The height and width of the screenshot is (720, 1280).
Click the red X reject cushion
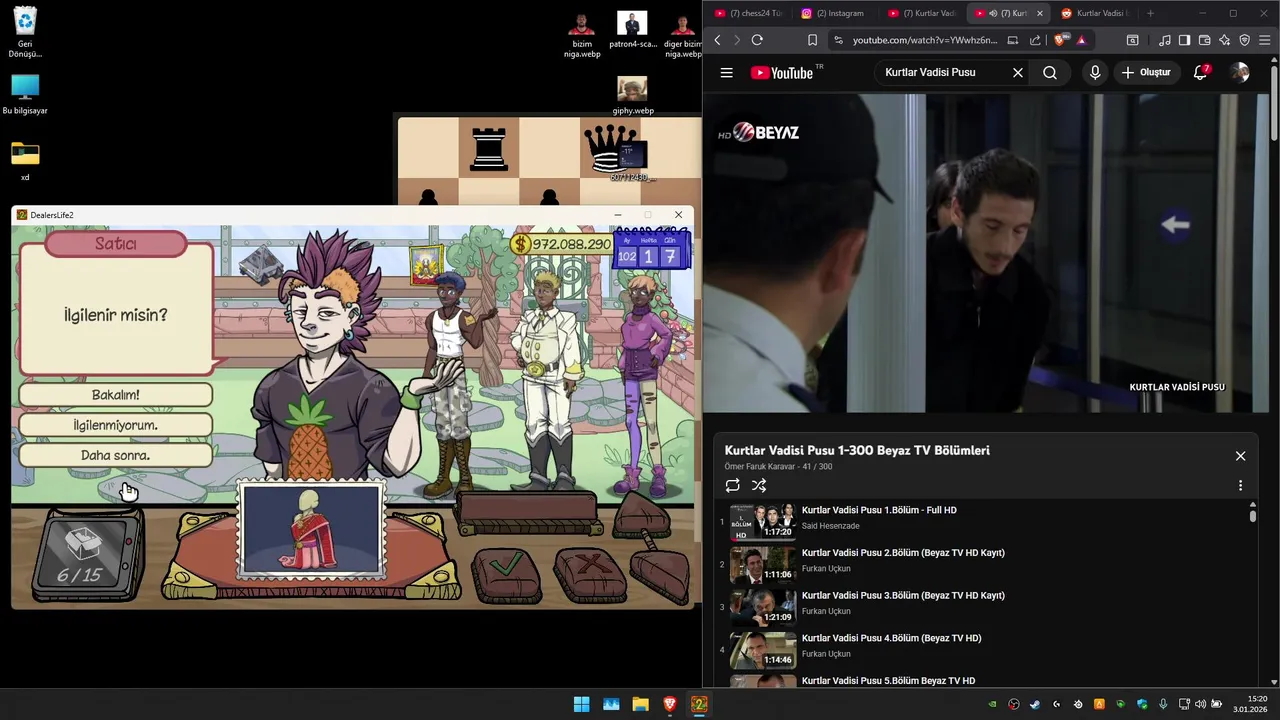click(590, 573)
